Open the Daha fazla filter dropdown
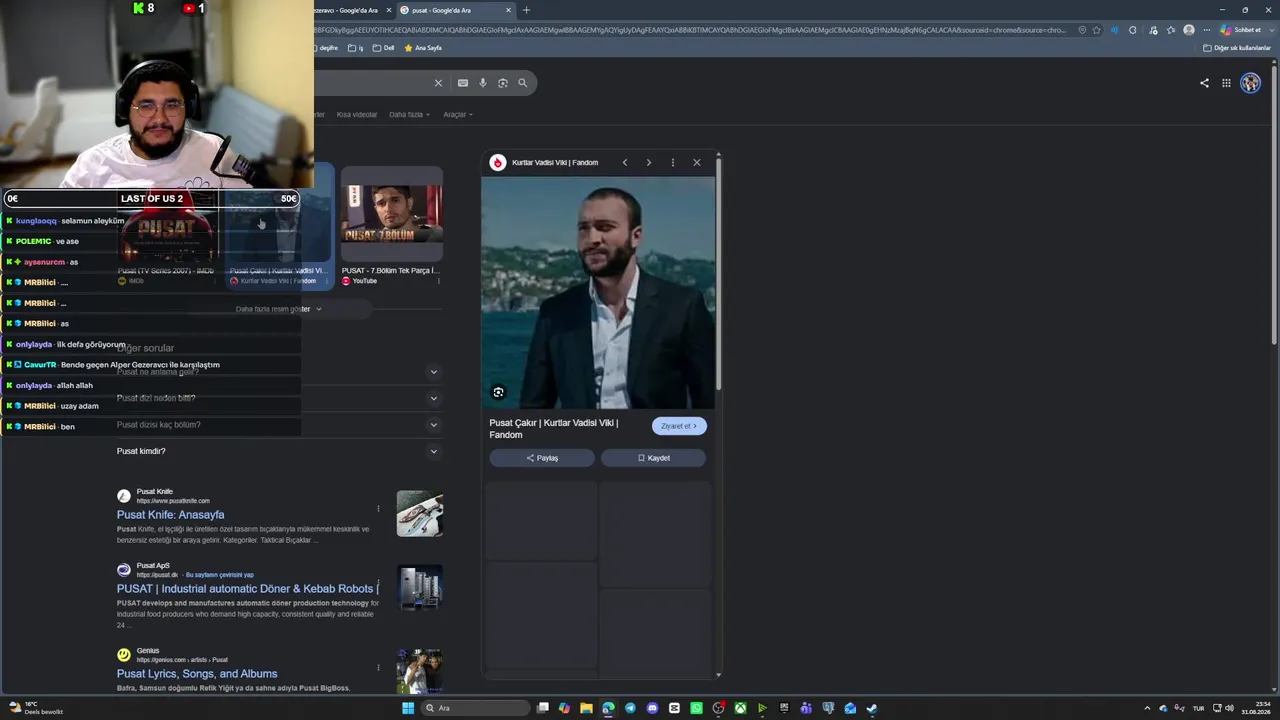 pyautogui.click(x=409, y=114)
